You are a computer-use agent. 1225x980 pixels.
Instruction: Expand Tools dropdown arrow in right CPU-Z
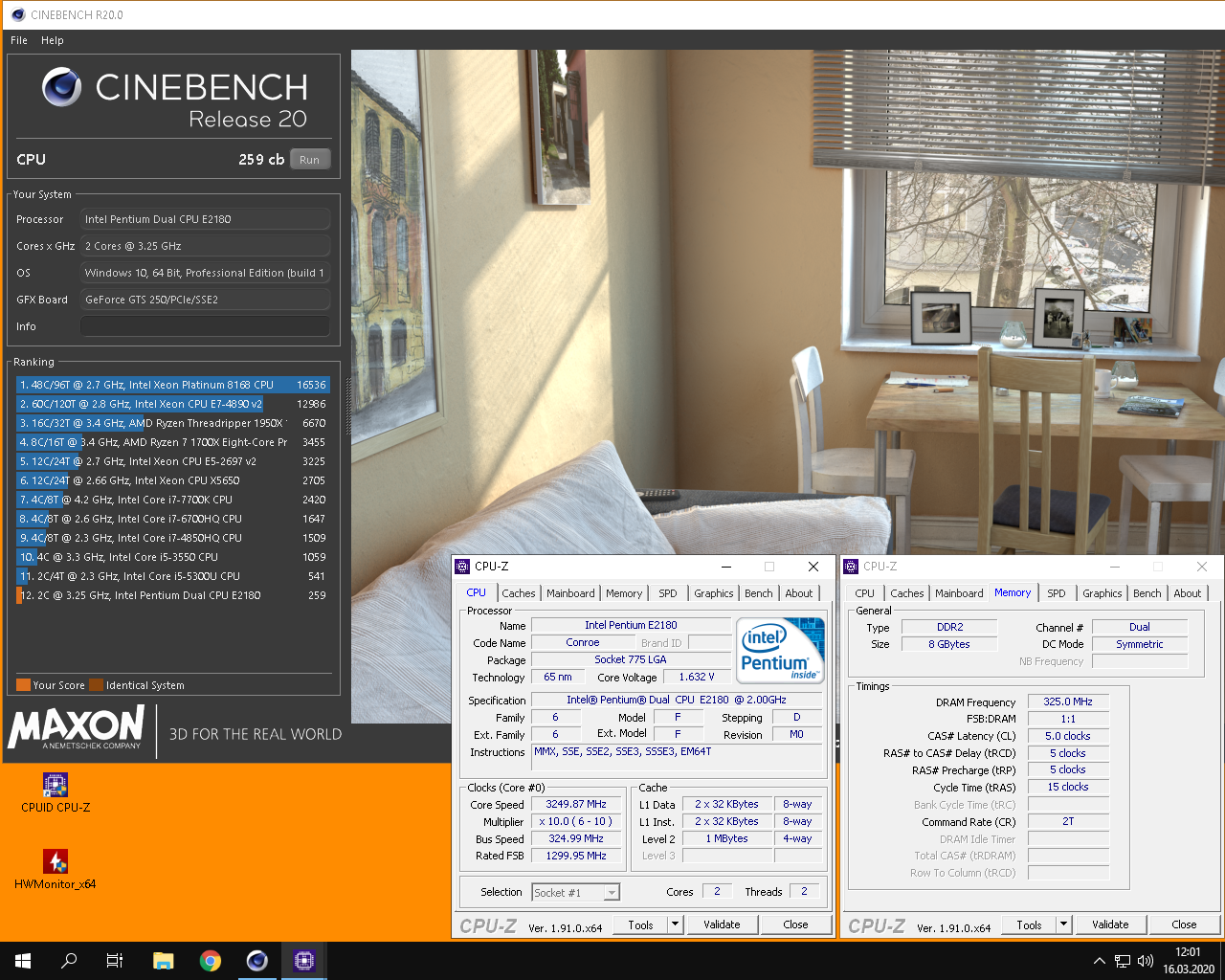pyautogui.click(x=1063, y=924)
